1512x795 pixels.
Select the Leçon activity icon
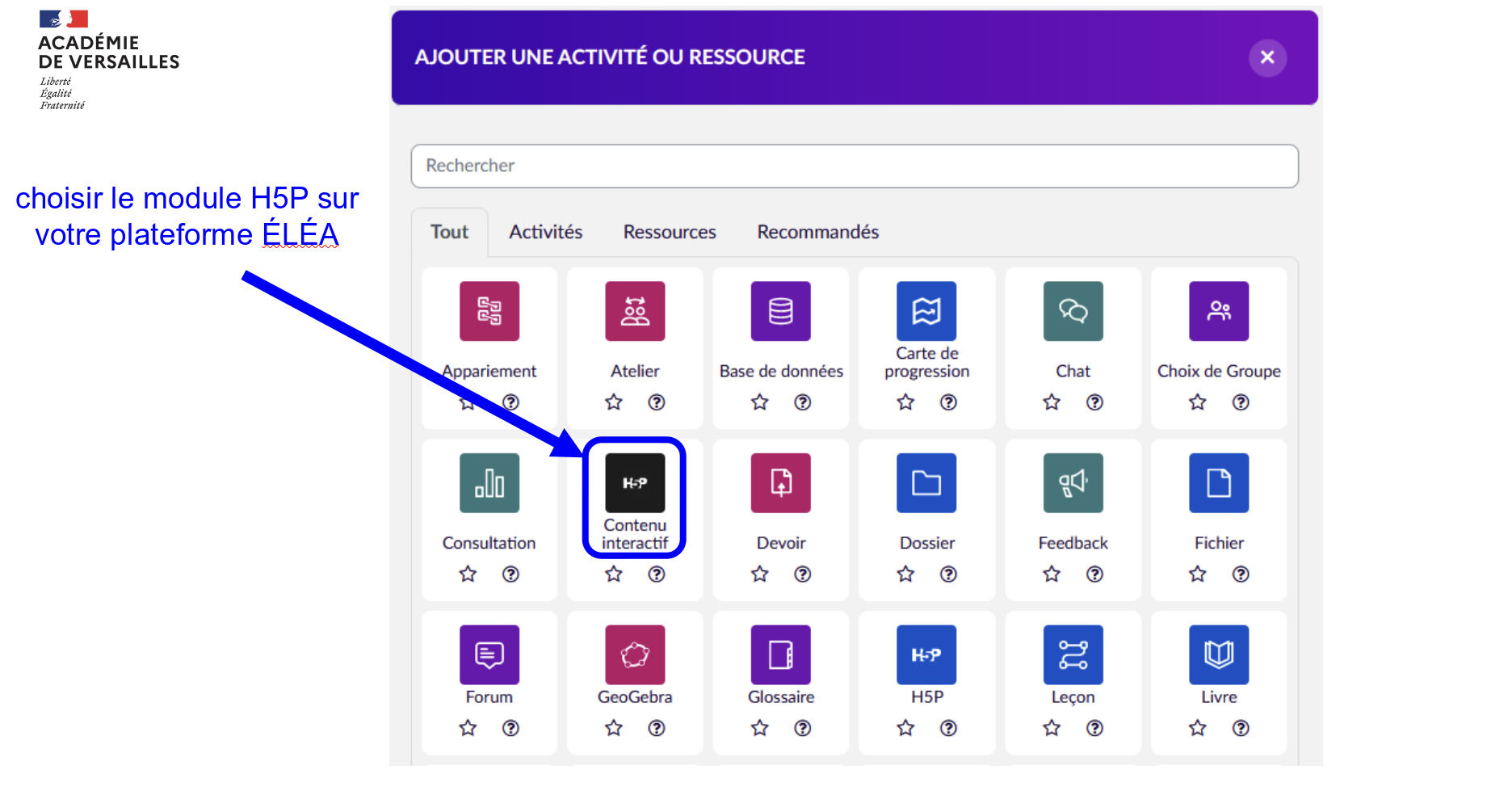click(x=1073, y=654)
